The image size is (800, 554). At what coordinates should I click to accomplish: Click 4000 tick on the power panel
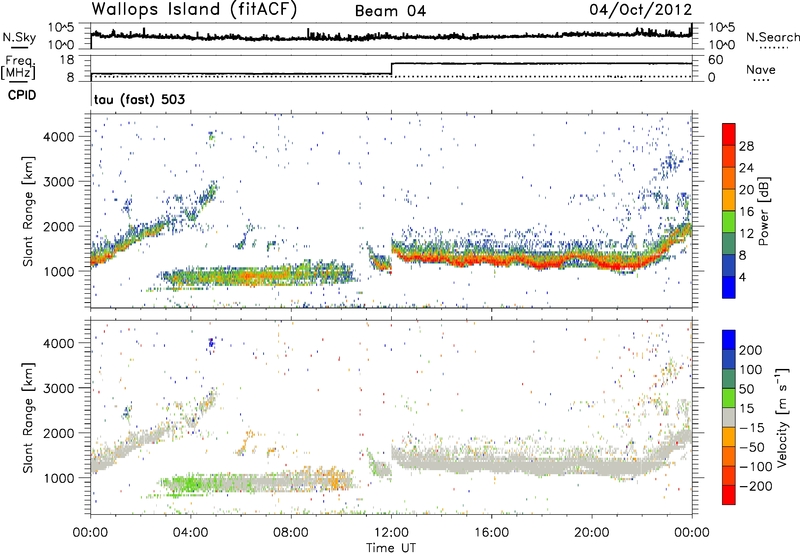pos(58,137)
